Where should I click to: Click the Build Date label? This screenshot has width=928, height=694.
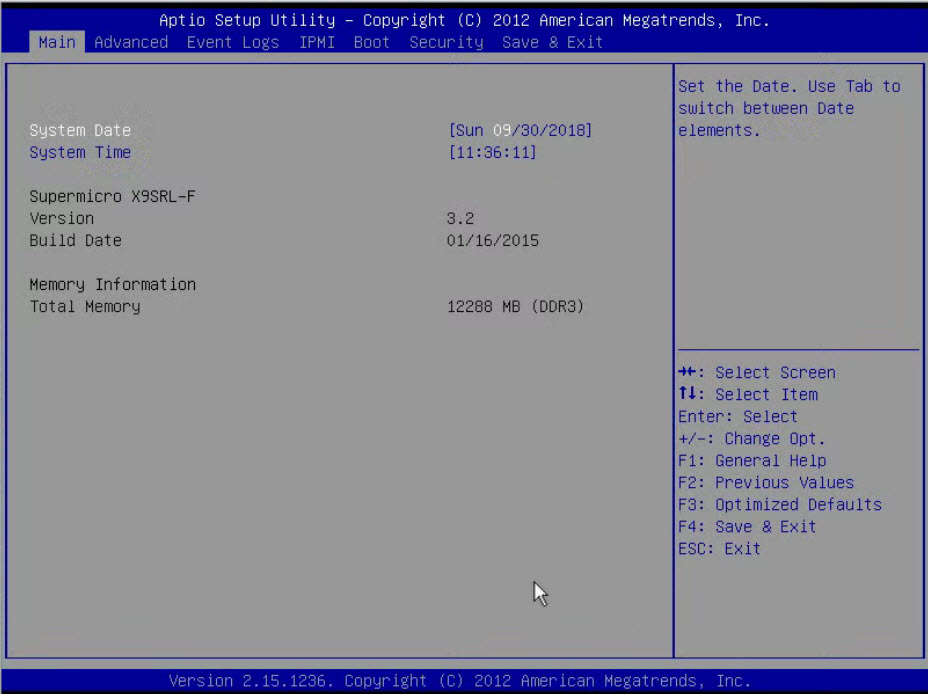click(x=75, y=240)
